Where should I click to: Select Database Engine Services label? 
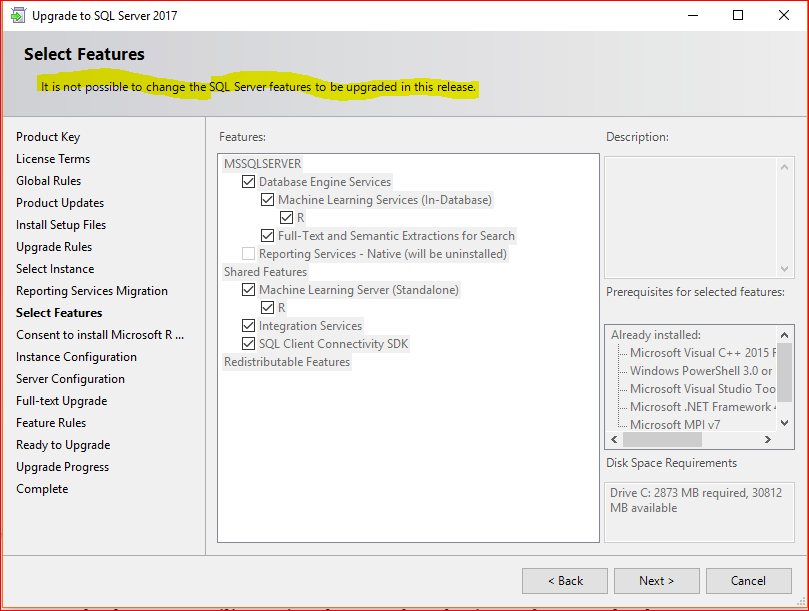pos(325,182)
